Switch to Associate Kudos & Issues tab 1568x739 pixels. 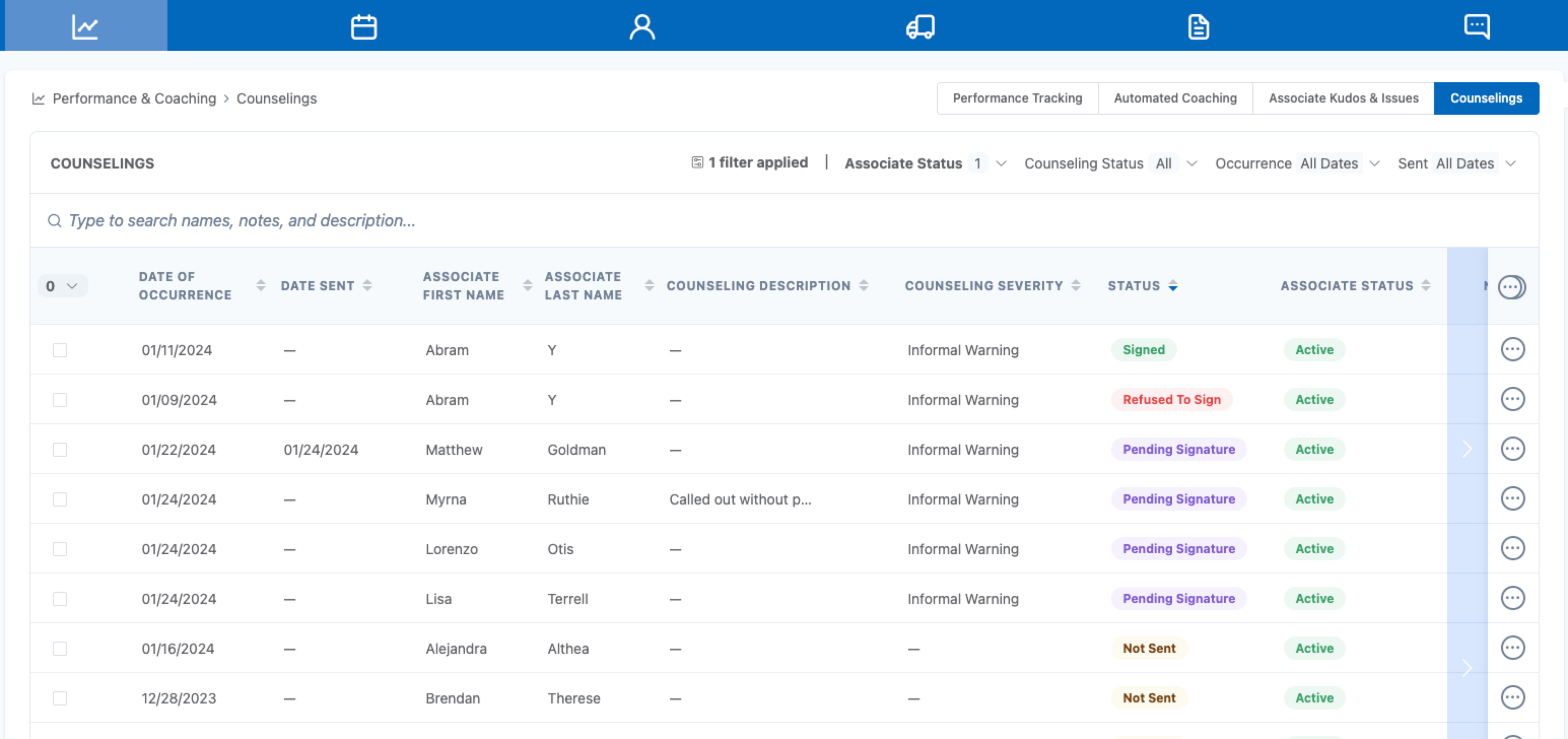1343,98
